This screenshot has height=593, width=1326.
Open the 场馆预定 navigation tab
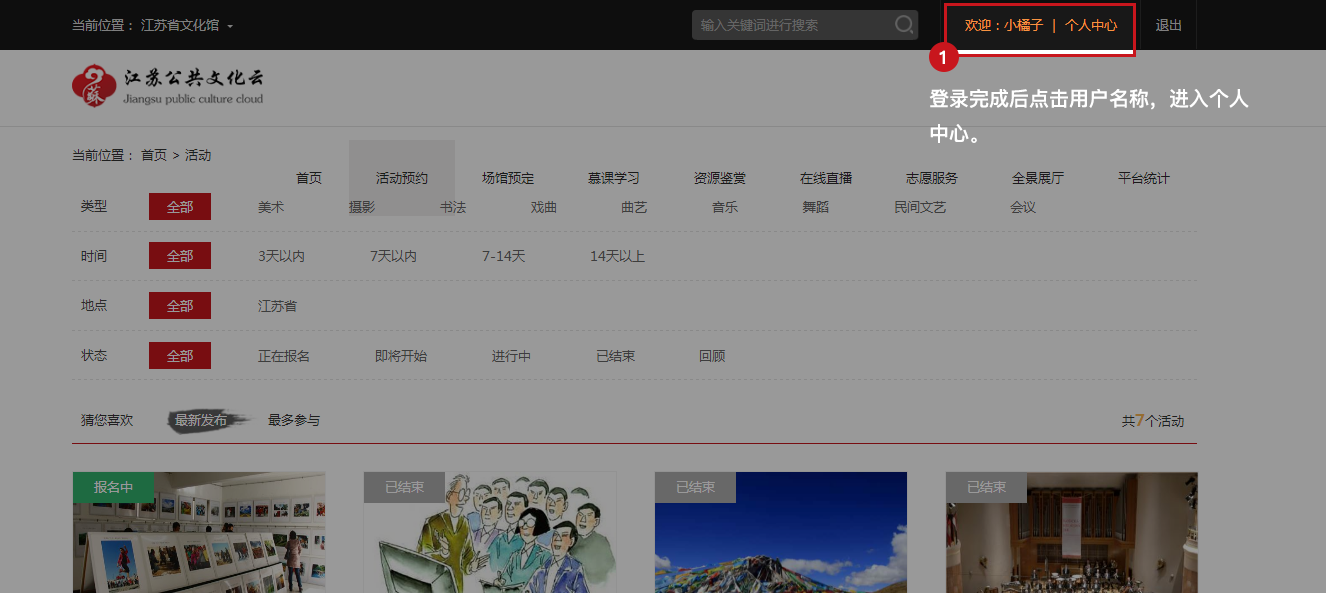(508, 178)
